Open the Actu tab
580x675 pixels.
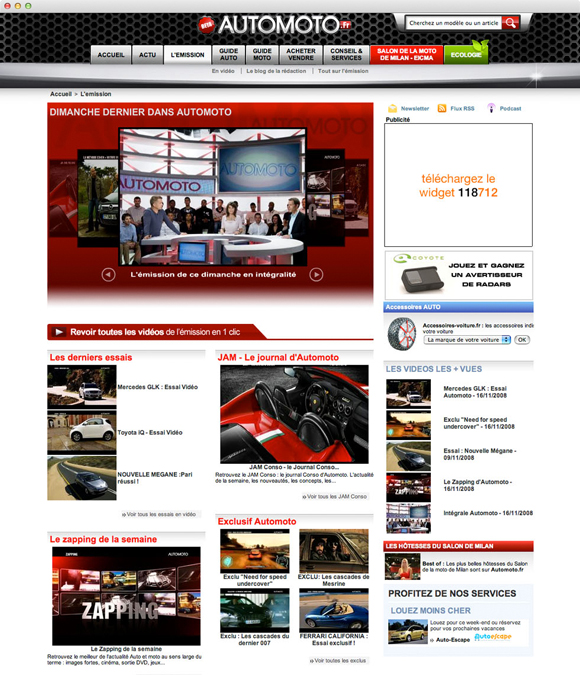point(147,55)
